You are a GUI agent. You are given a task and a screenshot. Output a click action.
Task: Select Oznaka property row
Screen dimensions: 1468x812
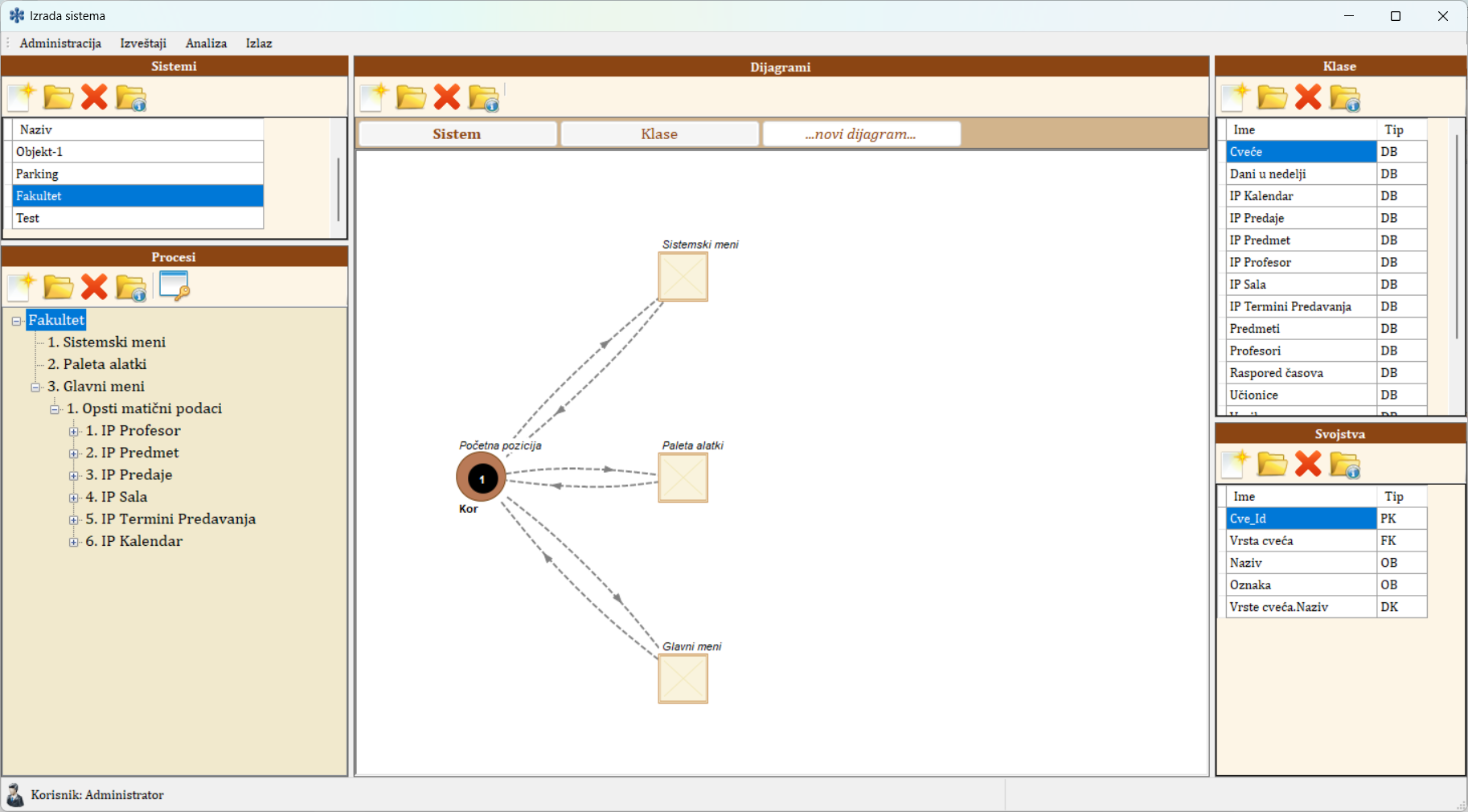point(1327,585)
